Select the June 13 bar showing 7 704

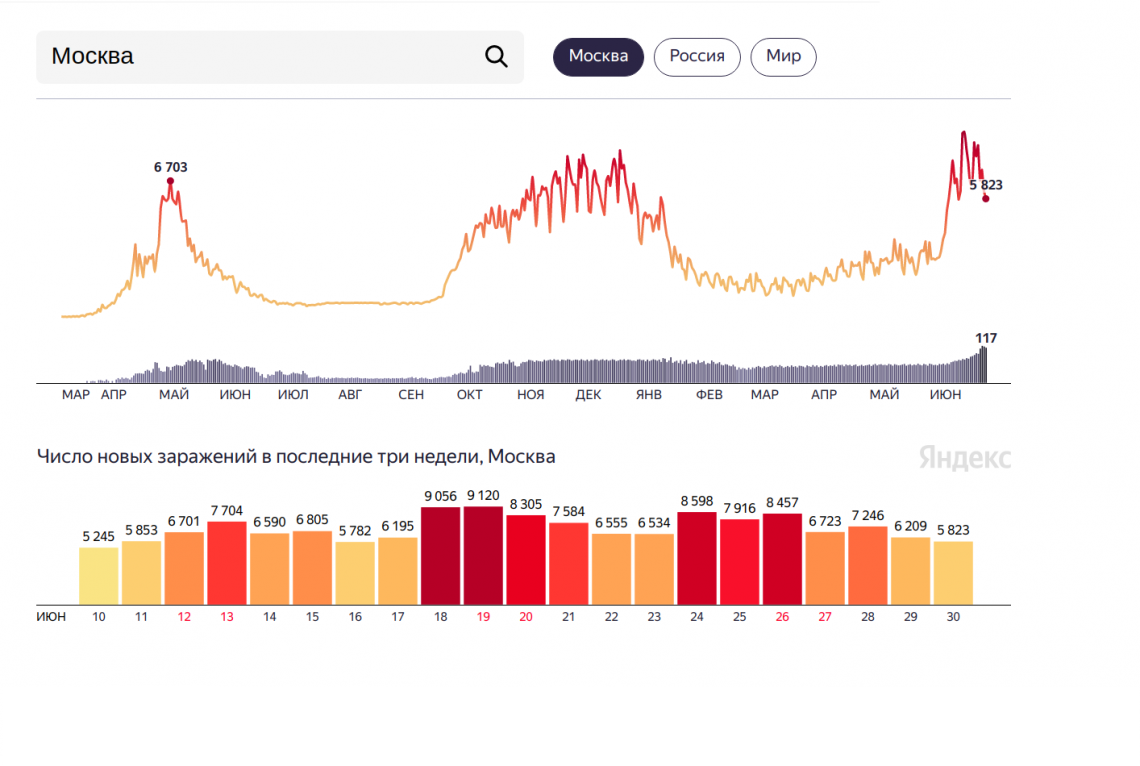tap(227, 563)
